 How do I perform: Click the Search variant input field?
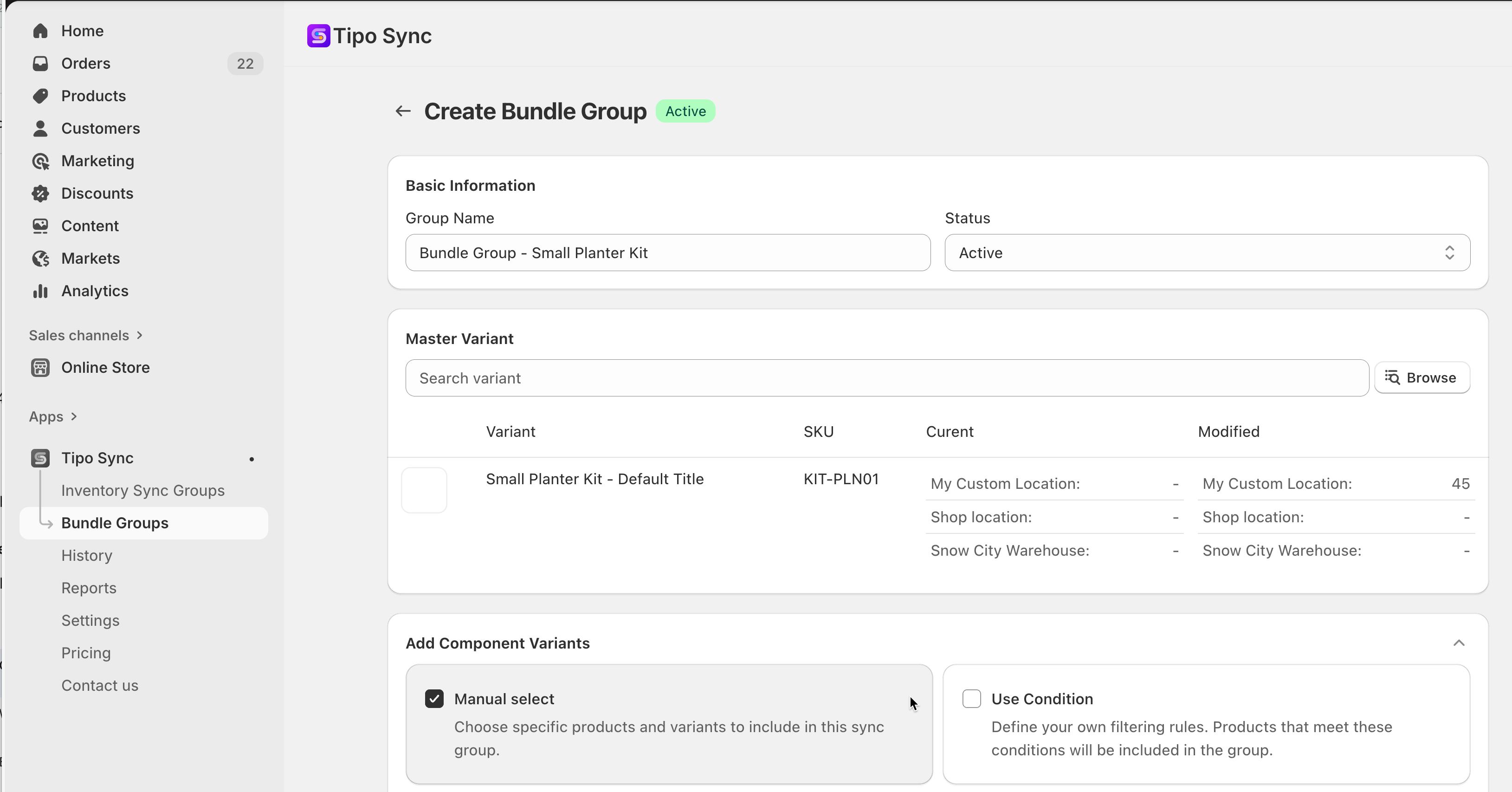886,378
